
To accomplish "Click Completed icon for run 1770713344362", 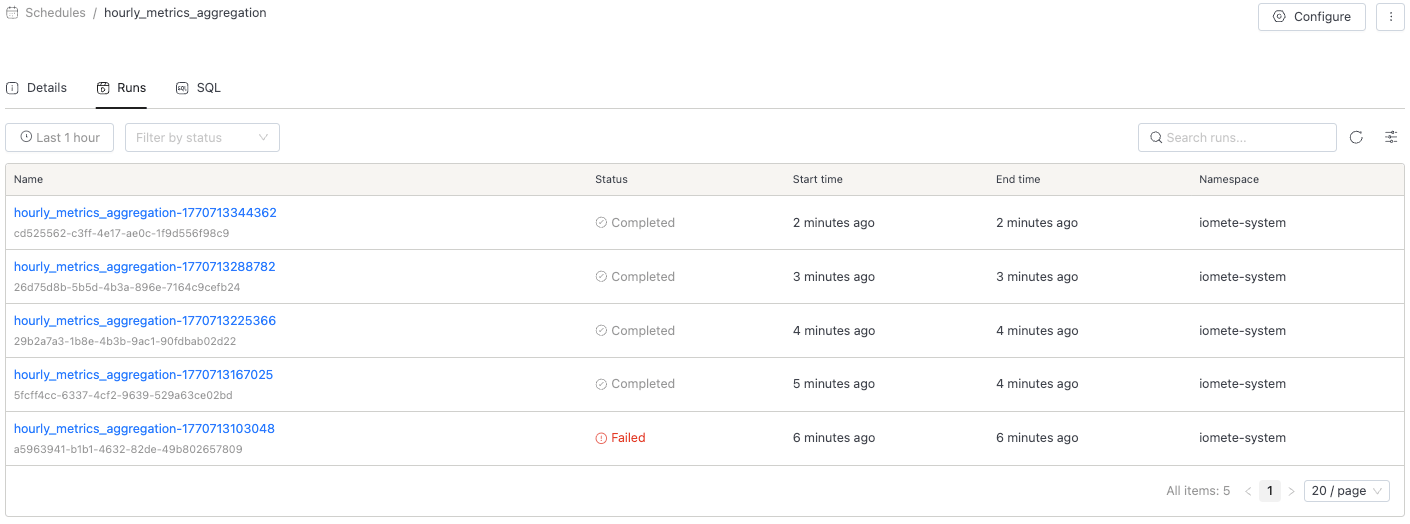I will (601, 223).
